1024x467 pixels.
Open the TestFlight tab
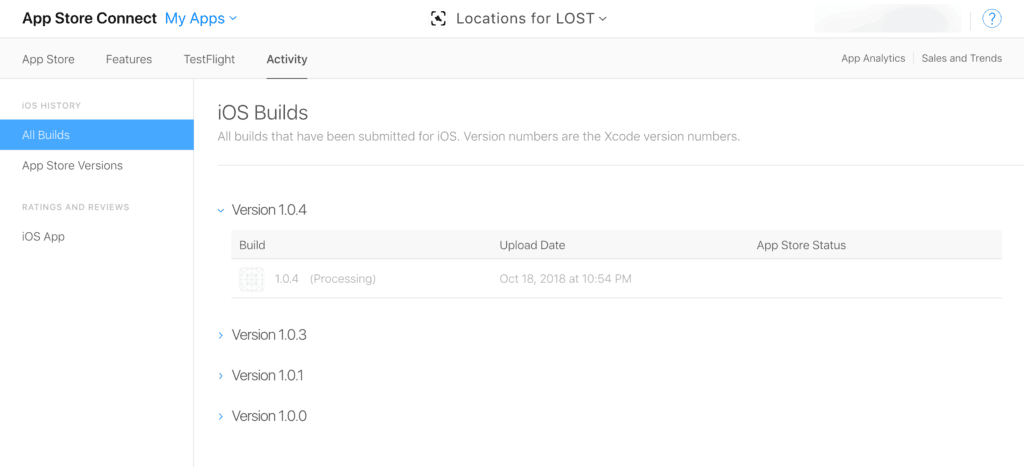(209, 59)
